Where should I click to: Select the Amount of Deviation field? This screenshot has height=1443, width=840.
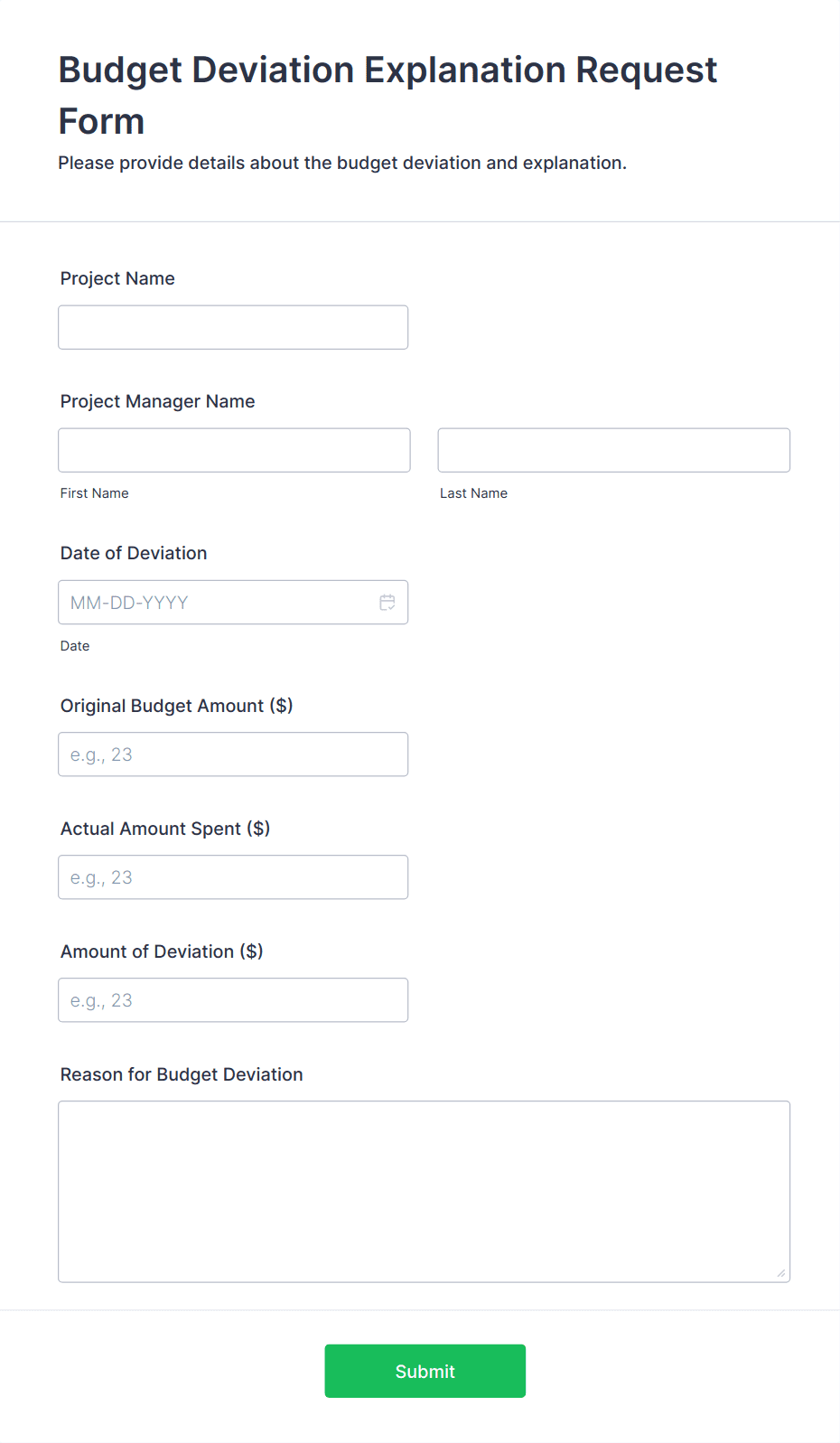[232, 999]
